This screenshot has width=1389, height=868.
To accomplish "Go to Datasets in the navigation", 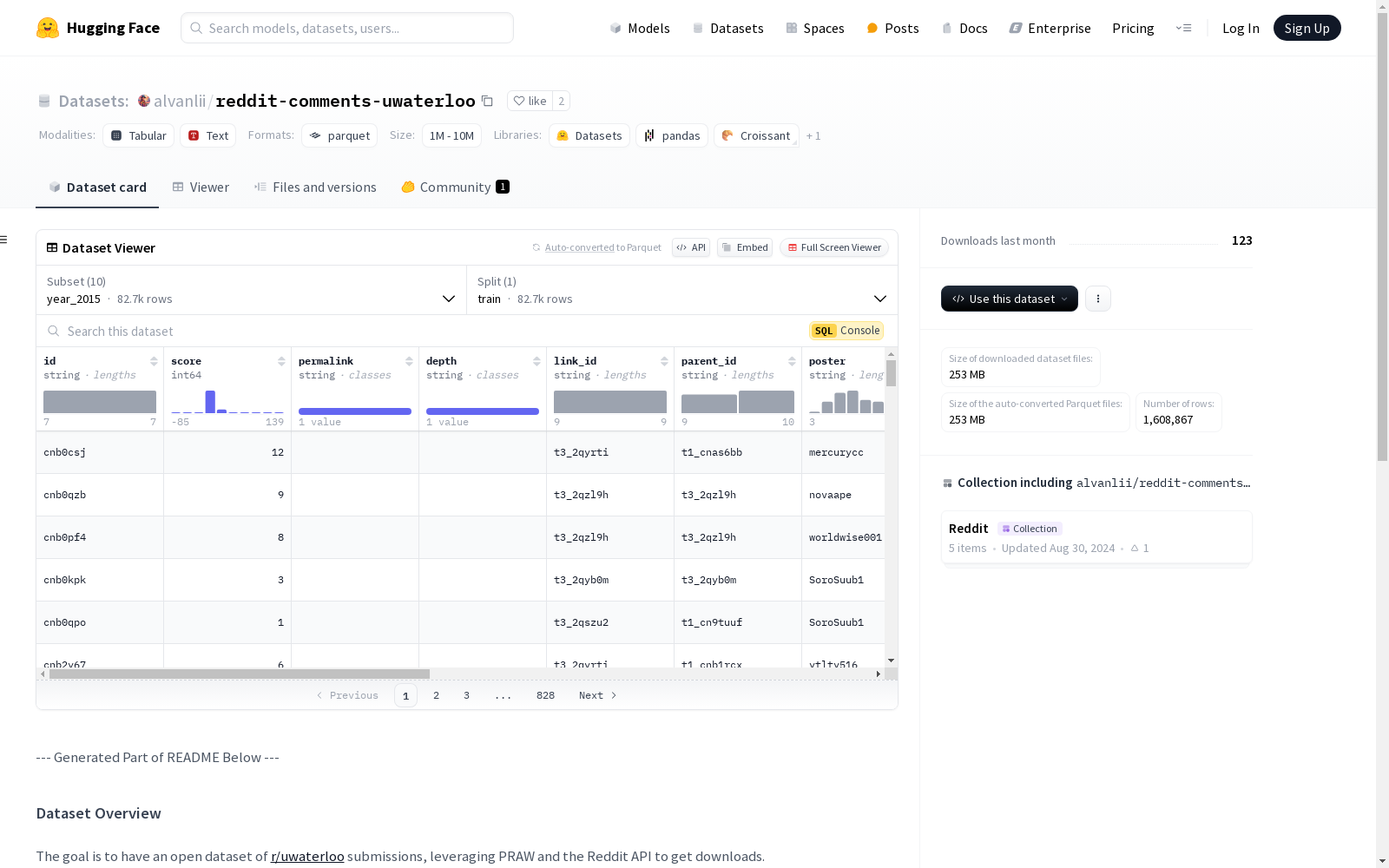I will click(727, 28).
